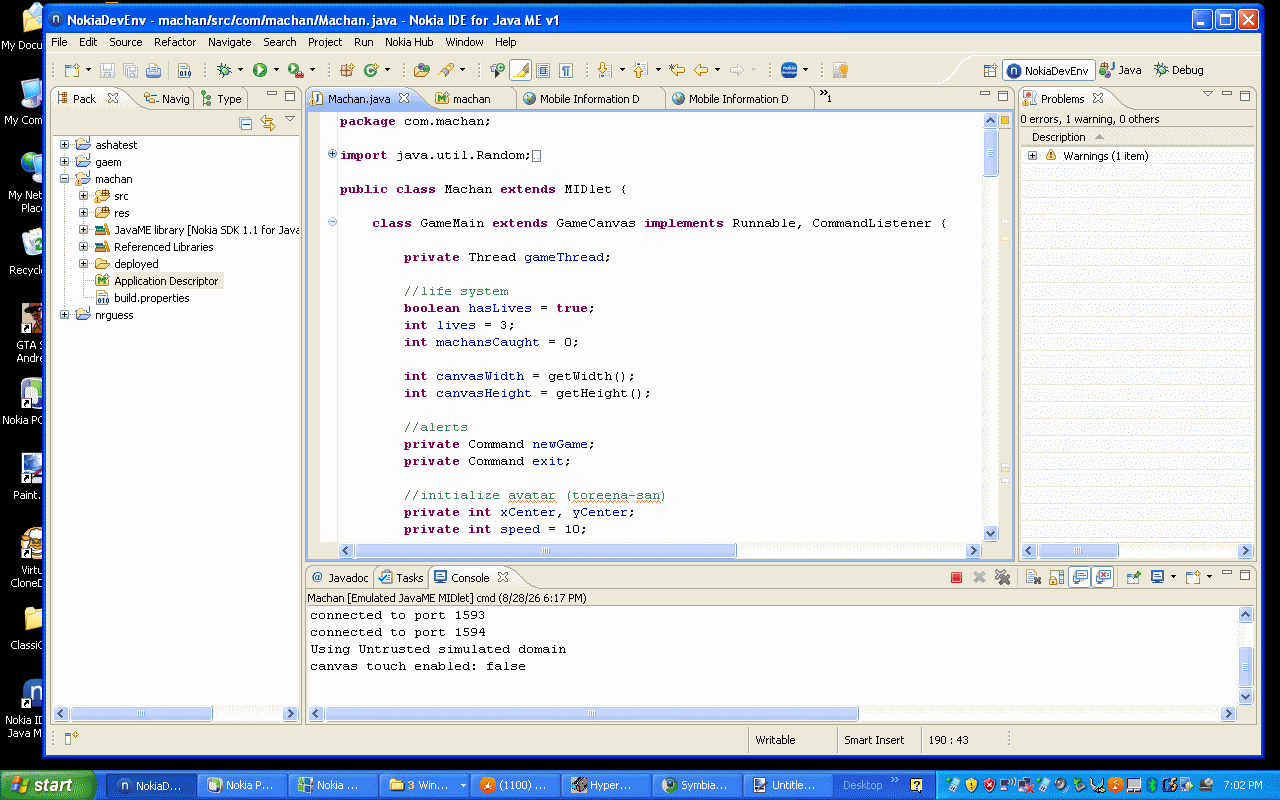Expand the gaem project
The width and height of the screenshot is (1280, 800).
[65, 162]
